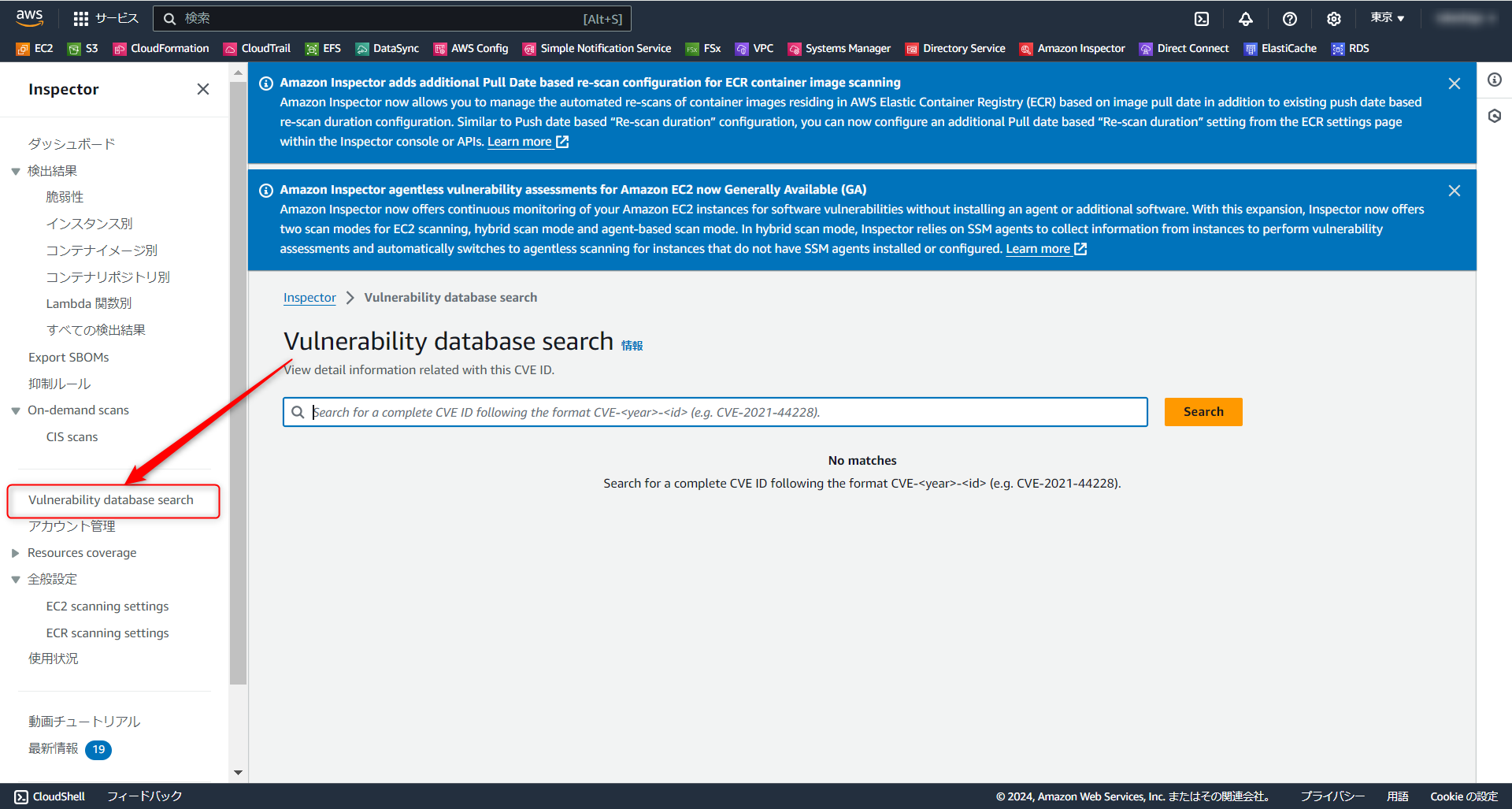Viewport: 1512px width, 809px height.
Task: Open 脆弱性 findings in sidebar
Action: pyautogui.click(x=65, y=197)
